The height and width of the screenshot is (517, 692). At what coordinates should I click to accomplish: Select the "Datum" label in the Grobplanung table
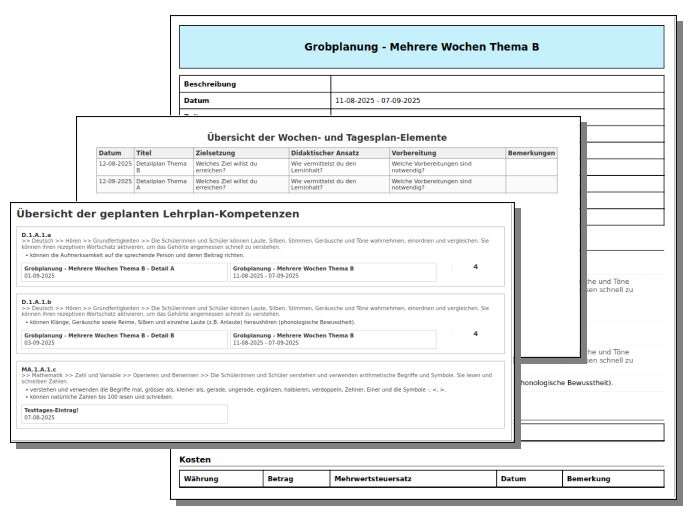pos(255,101)
